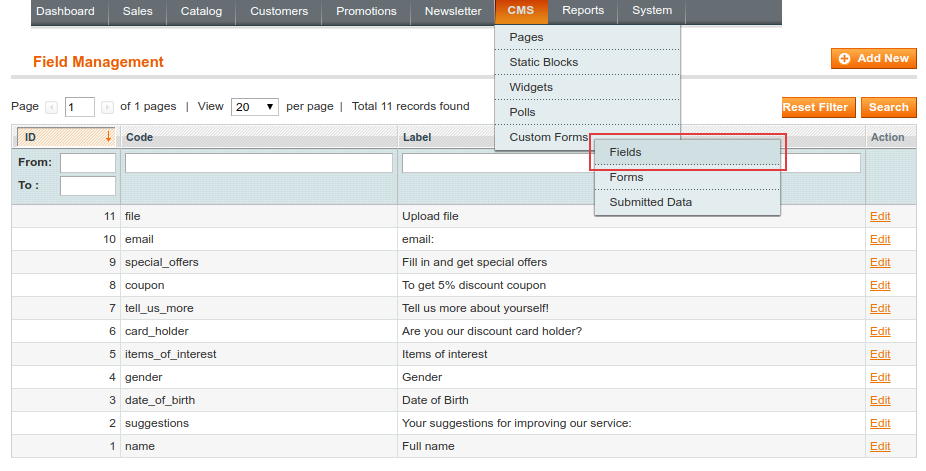
Task: Sort by the Code column header
Action: click(140, 137)
